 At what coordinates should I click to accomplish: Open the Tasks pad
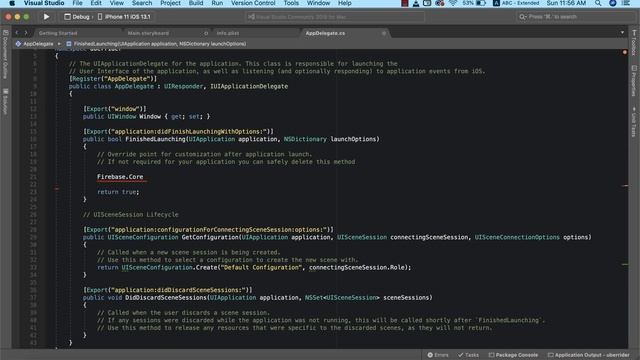pyautogui.click(x=468, y=355)
